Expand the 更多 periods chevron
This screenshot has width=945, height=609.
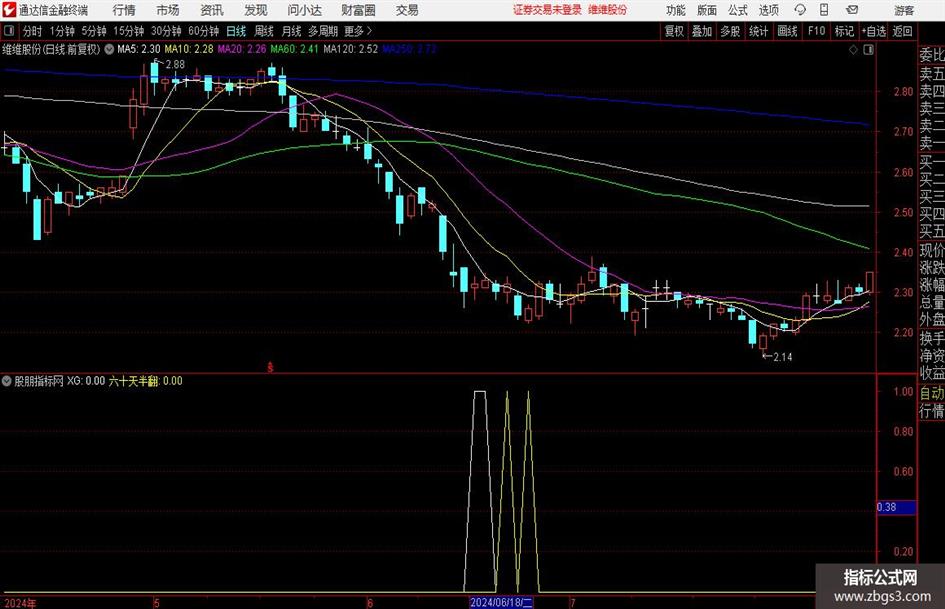[358, 31]
